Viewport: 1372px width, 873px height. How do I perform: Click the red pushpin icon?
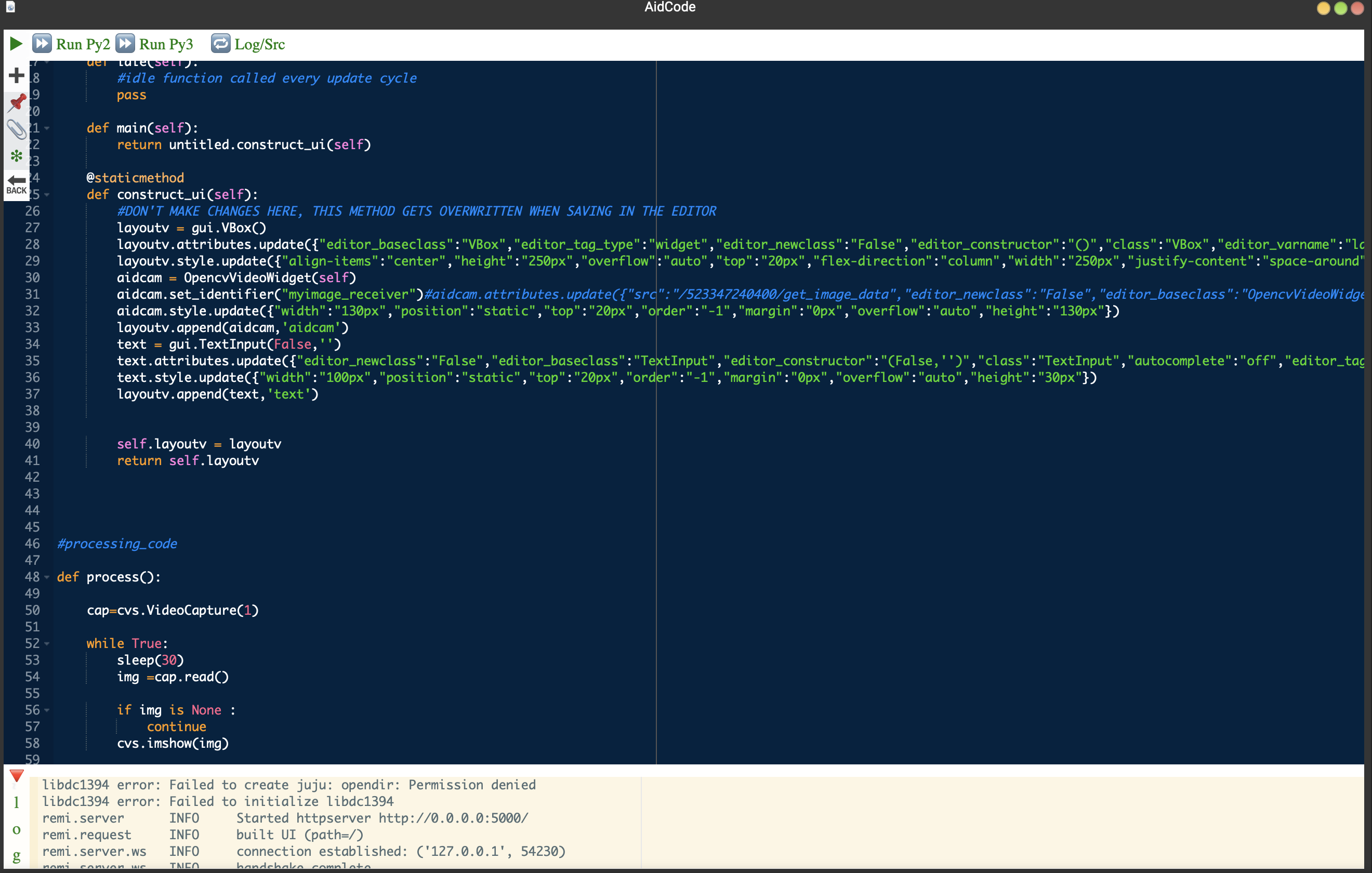pyautogui.click(x=17, y=102)
